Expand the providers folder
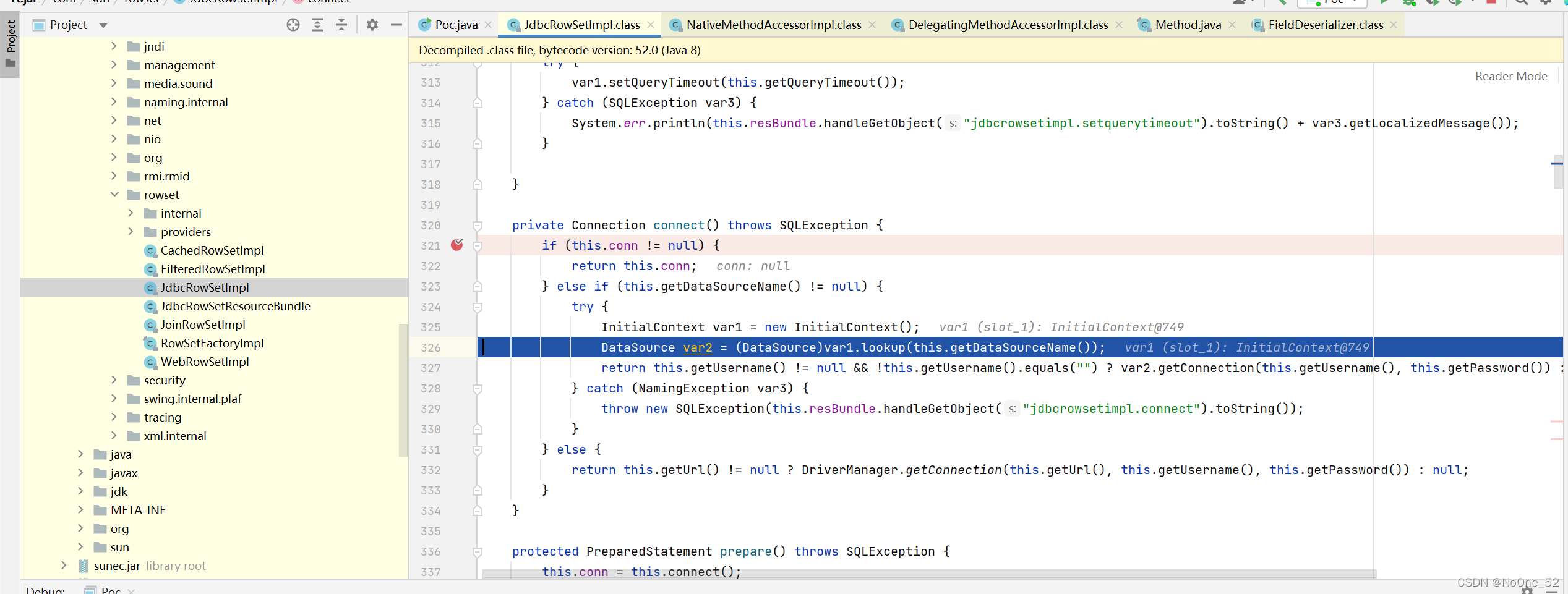 (131, 231)
